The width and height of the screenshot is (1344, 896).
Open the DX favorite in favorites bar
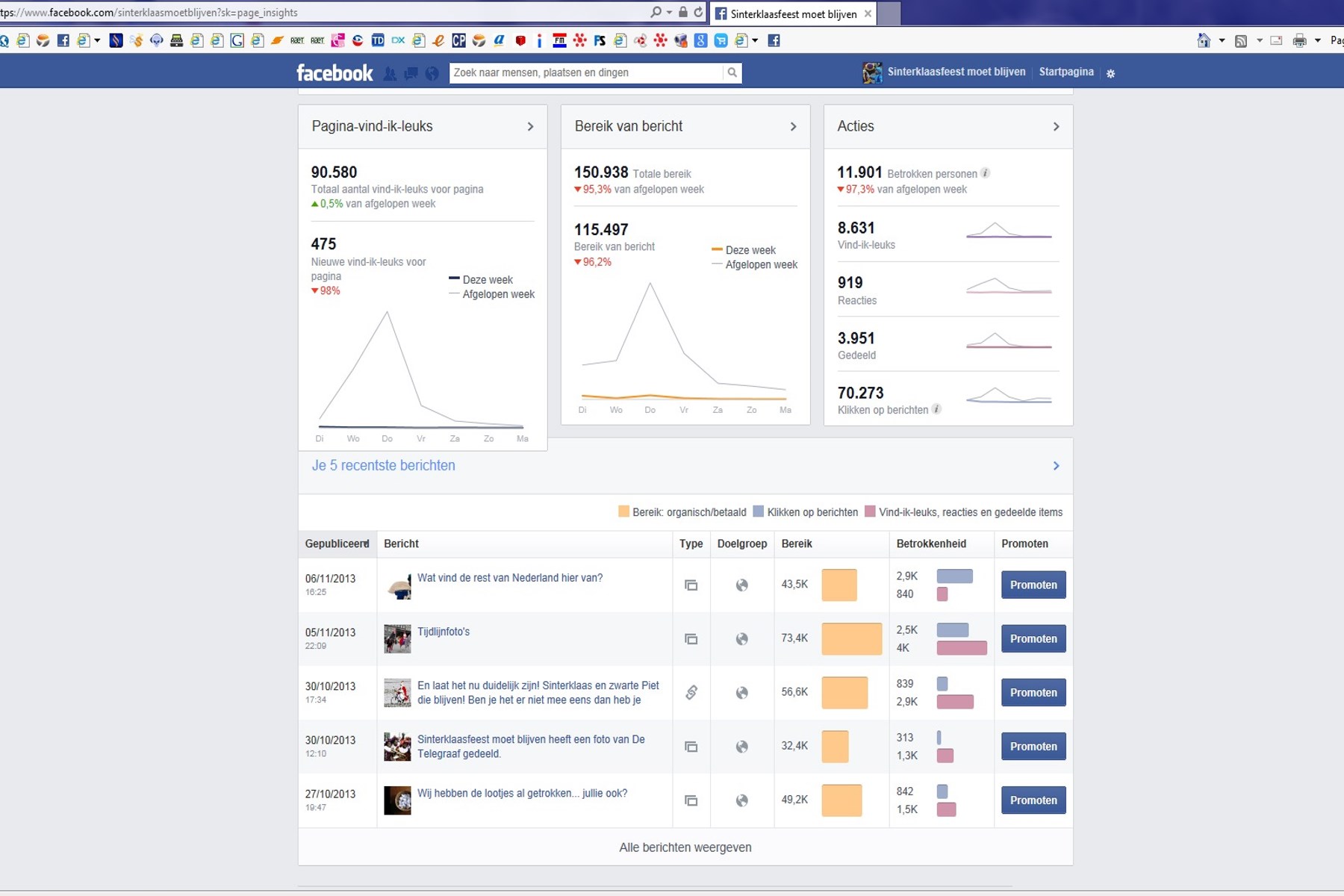coord(398,40)
